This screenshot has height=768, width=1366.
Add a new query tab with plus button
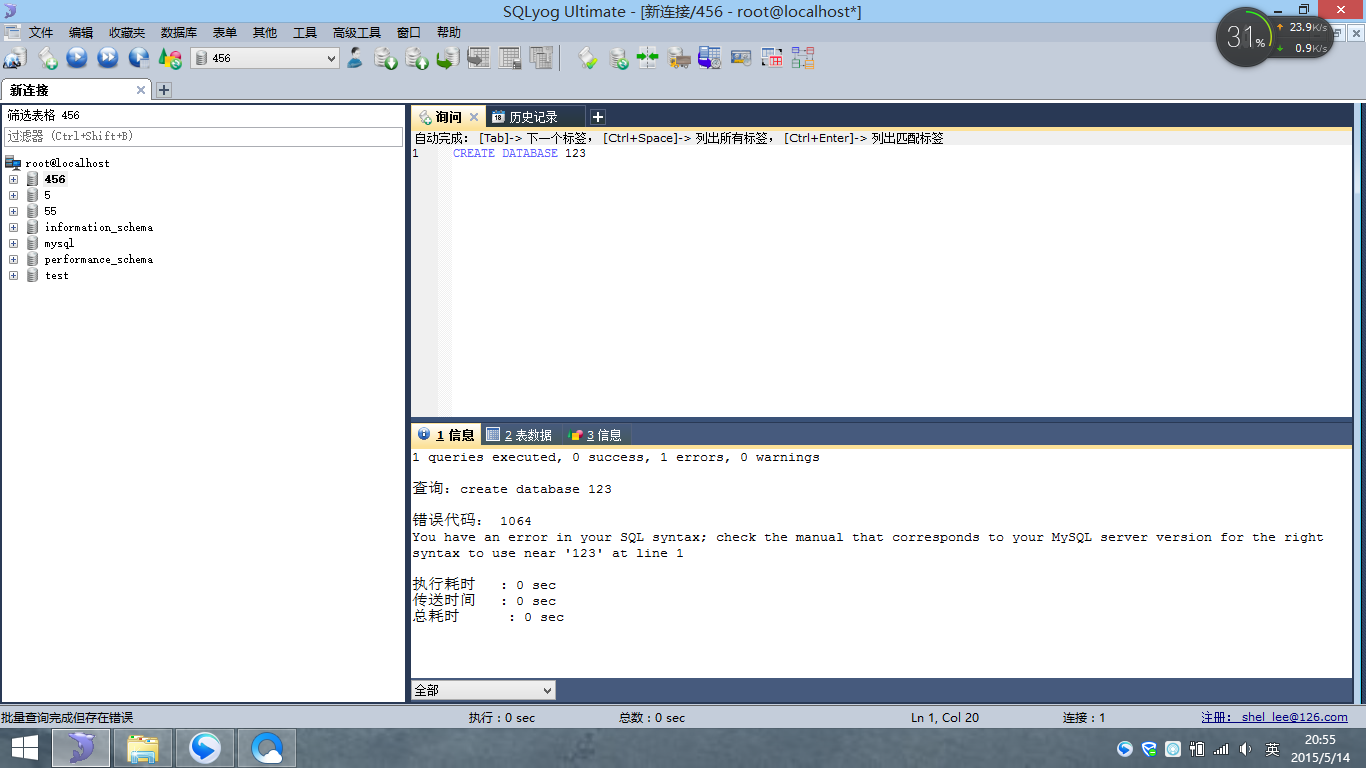pyautogui.click(x=597, y=117)
